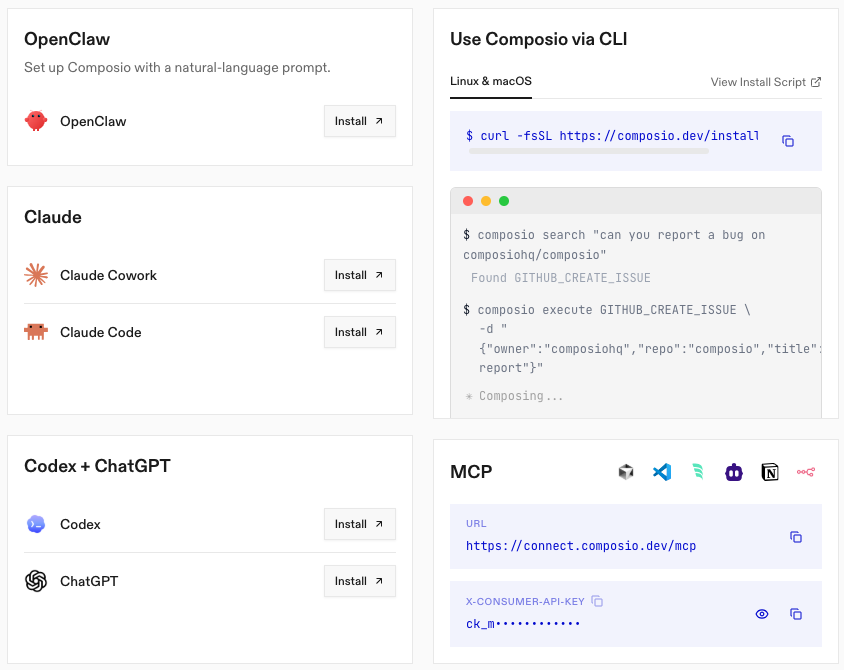Copy the curl install command
The image size is (844, 670).
point(788,141)
